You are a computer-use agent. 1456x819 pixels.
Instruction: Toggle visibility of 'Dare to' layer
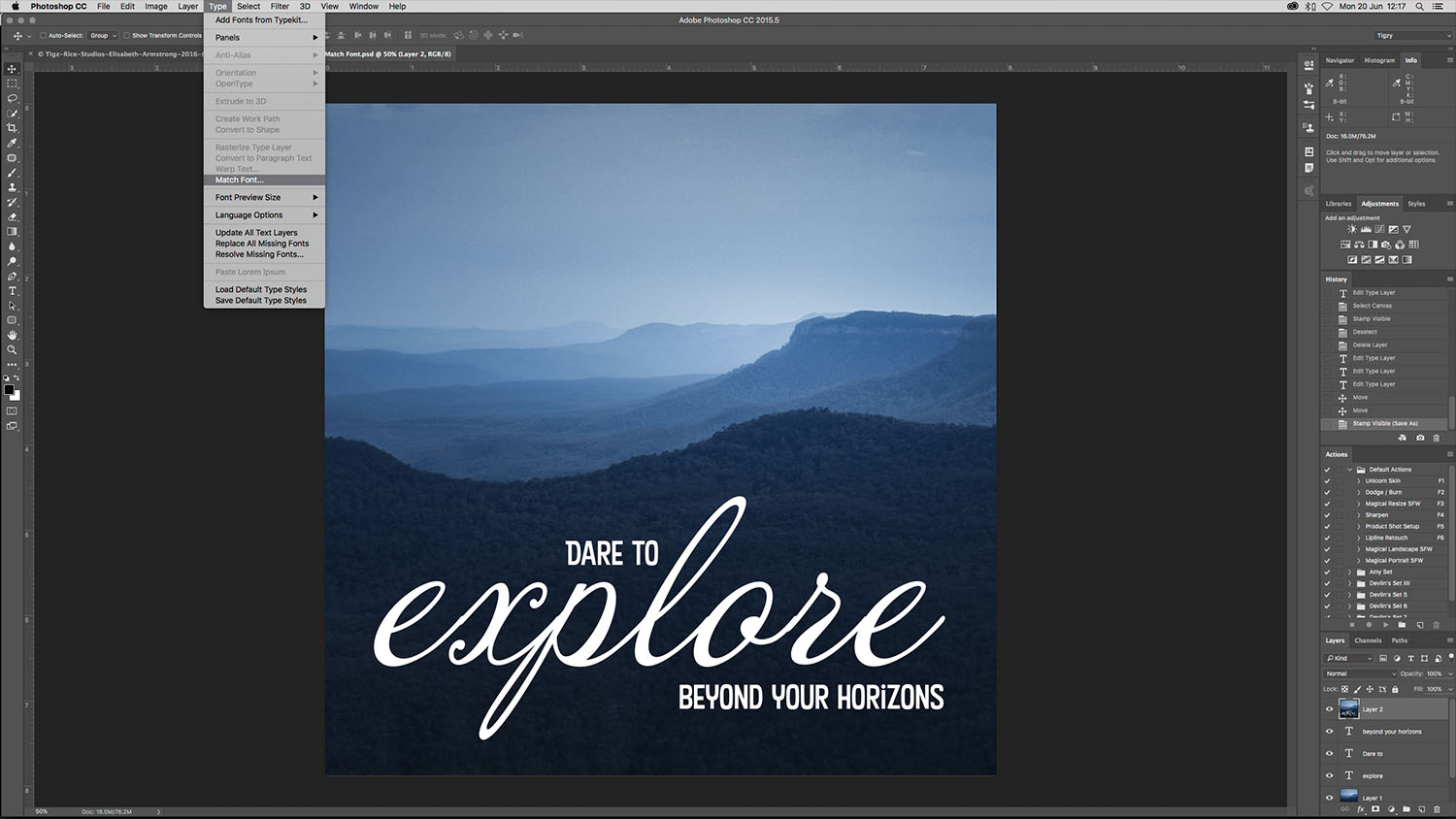coord(1330,753)
